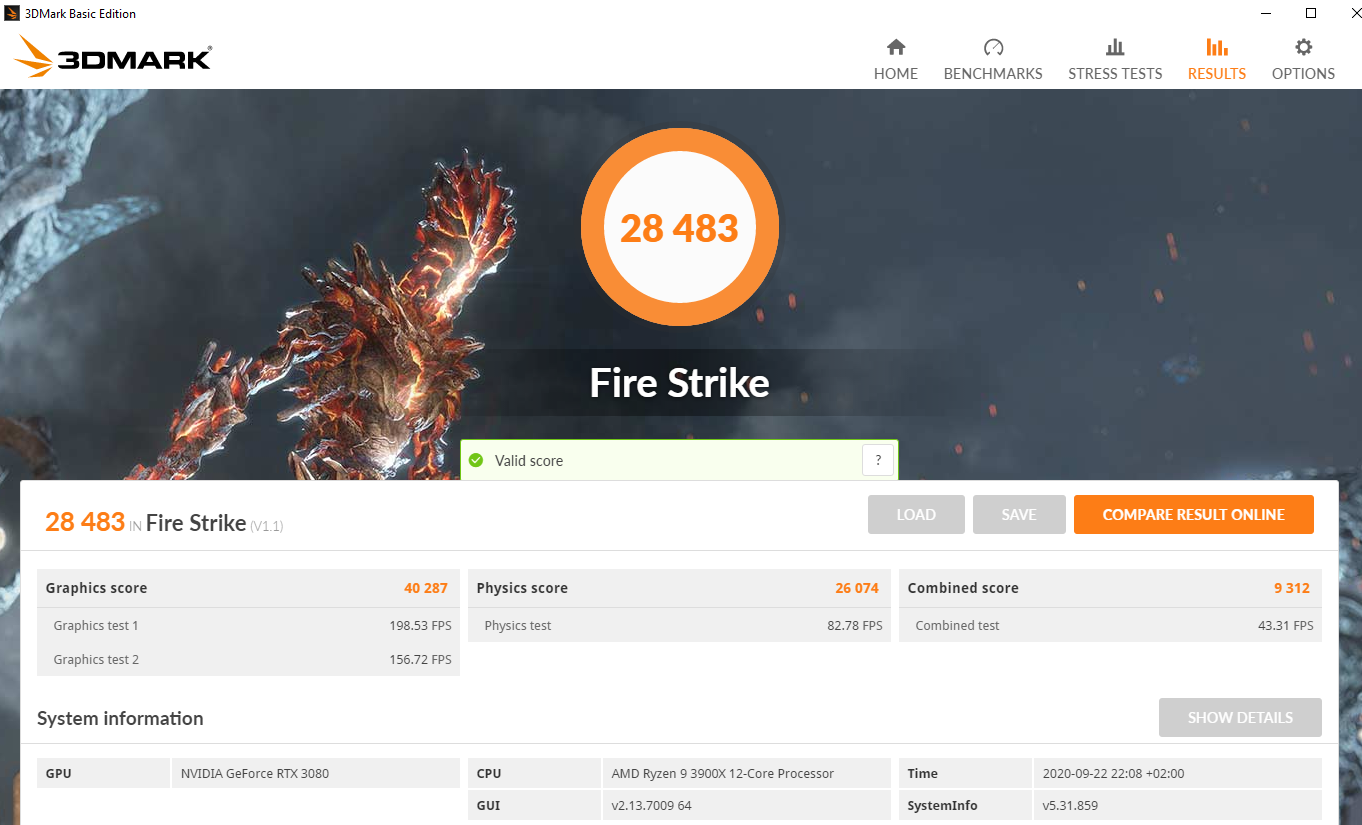Click the 3DMark logo in header
1362x825 pixels.
coord(112,57)
